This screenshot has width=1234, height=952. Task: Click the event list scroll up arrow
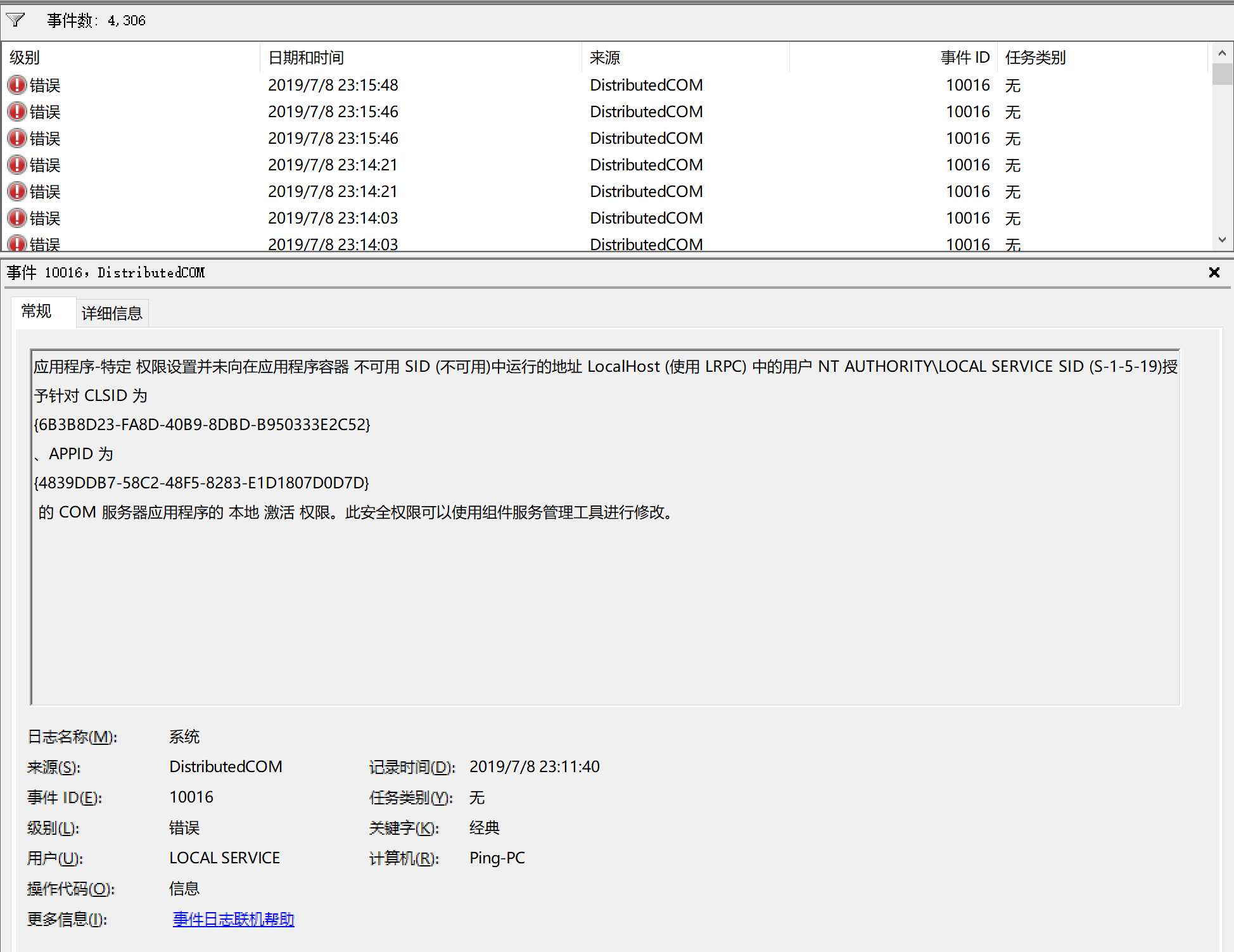coord(1222,53)
